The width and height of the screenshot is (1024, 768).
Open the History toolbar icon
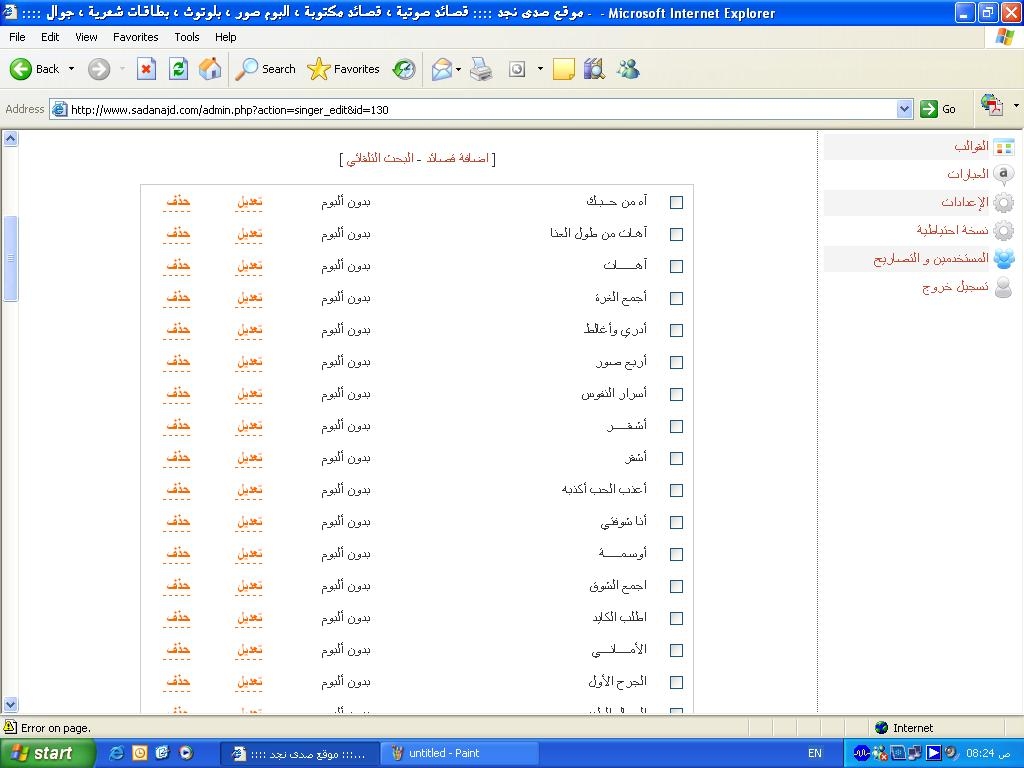tap(404, 69)
